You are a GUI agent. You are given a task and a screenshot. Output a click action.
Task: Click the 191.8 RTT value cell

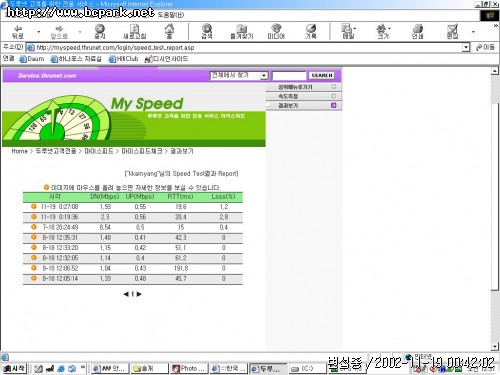click(x=181, y=268)
